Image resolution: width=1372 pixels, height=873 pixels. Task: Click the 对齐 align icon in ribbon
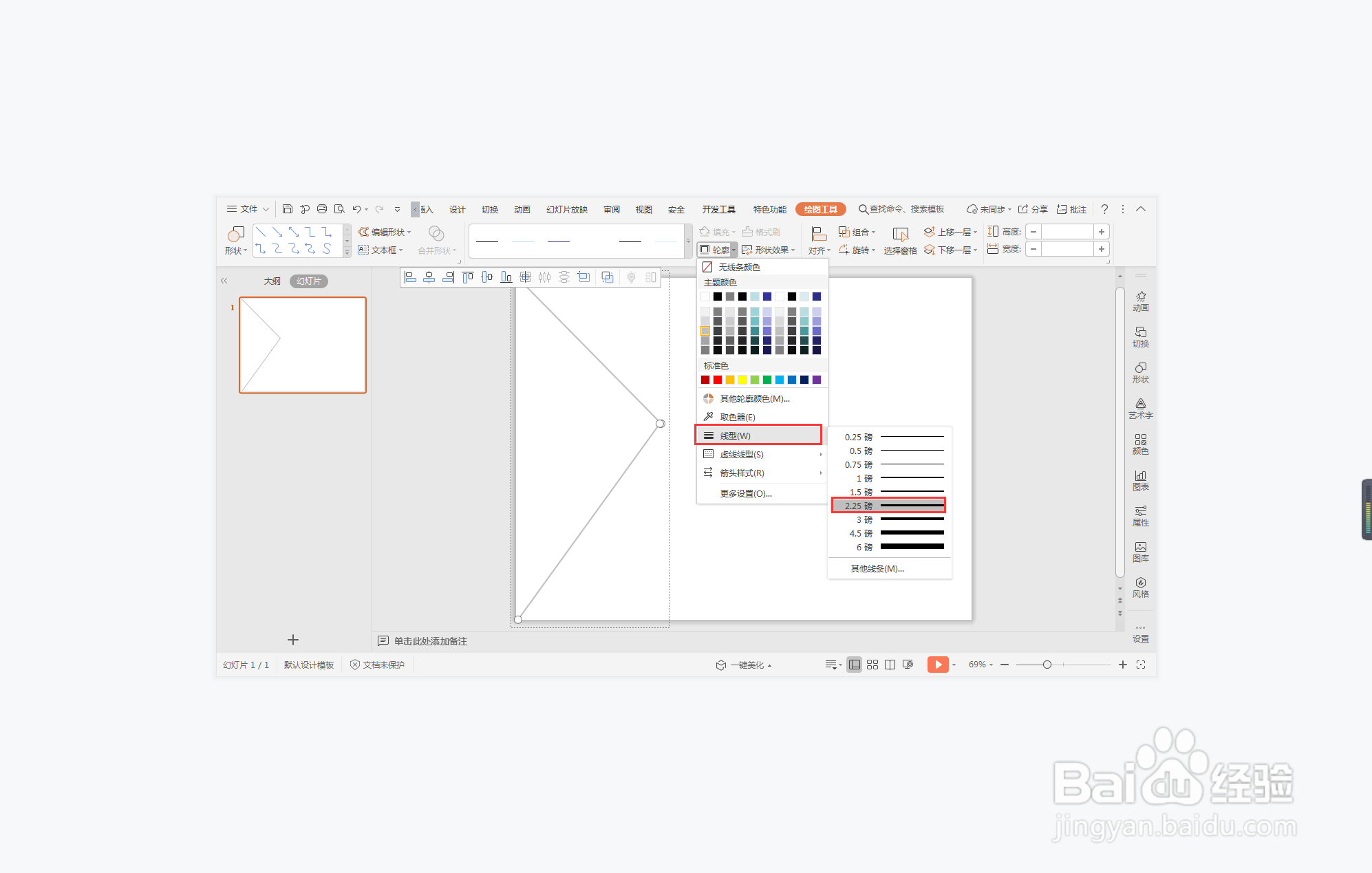click(818, 235)
